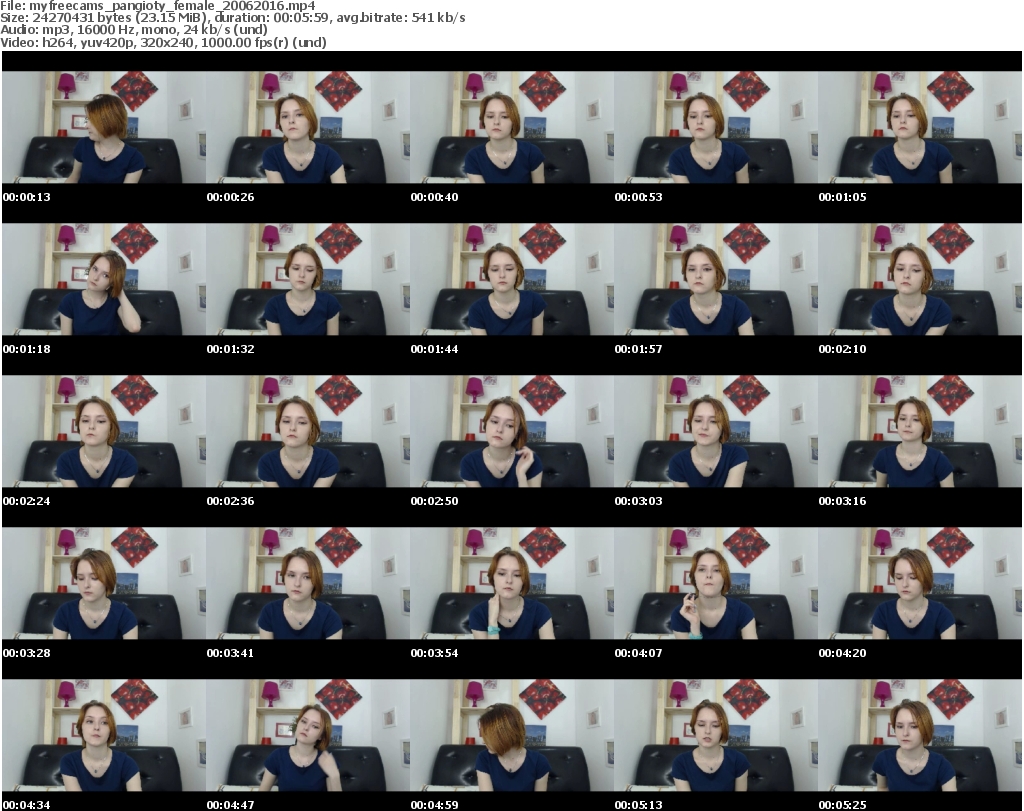View the thumbnail at 00:04:34

point(104,736)
